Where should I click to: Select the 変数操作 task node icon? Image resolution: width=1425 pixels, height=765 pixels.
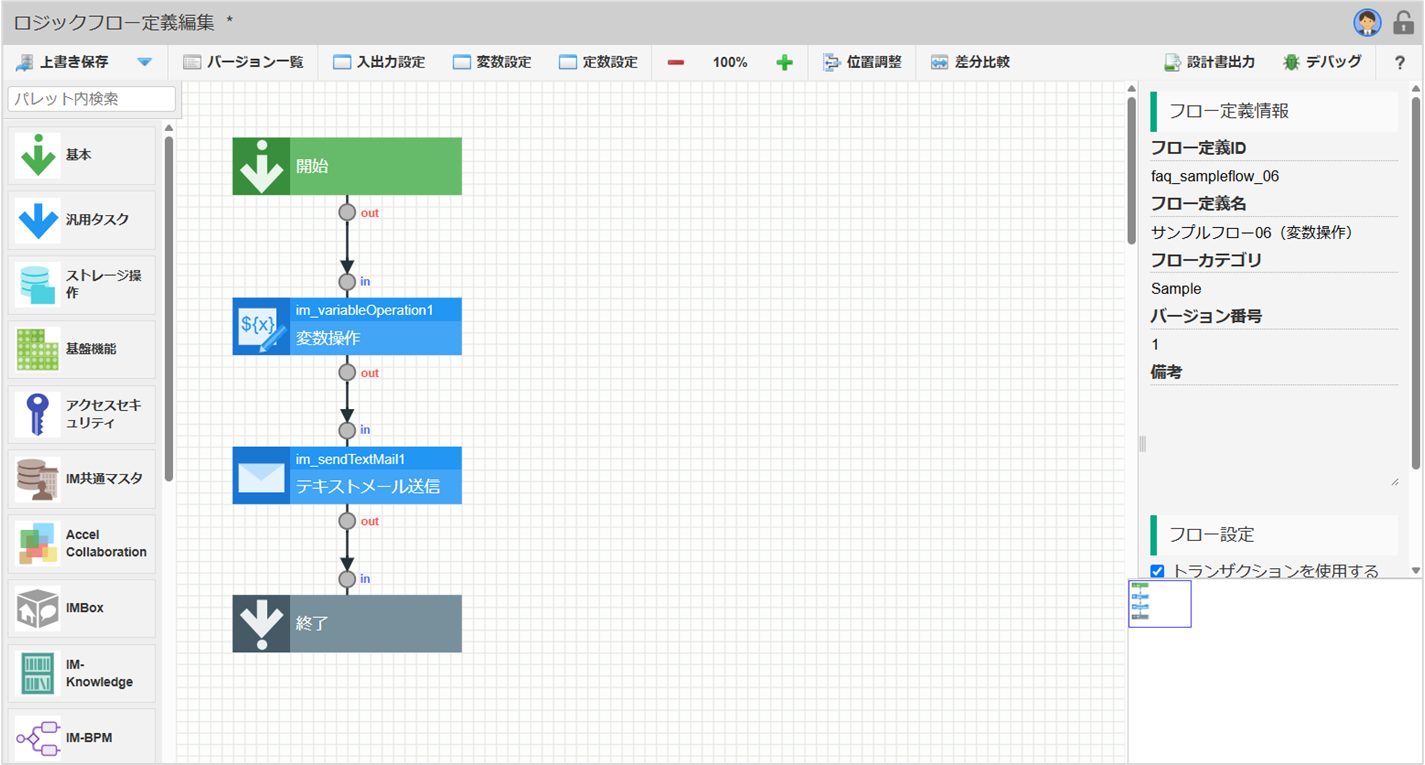click(x=261, y=326)
